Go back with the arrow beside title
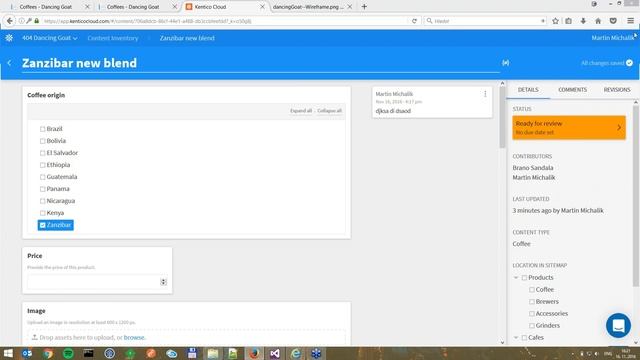 tap(9, 63)
